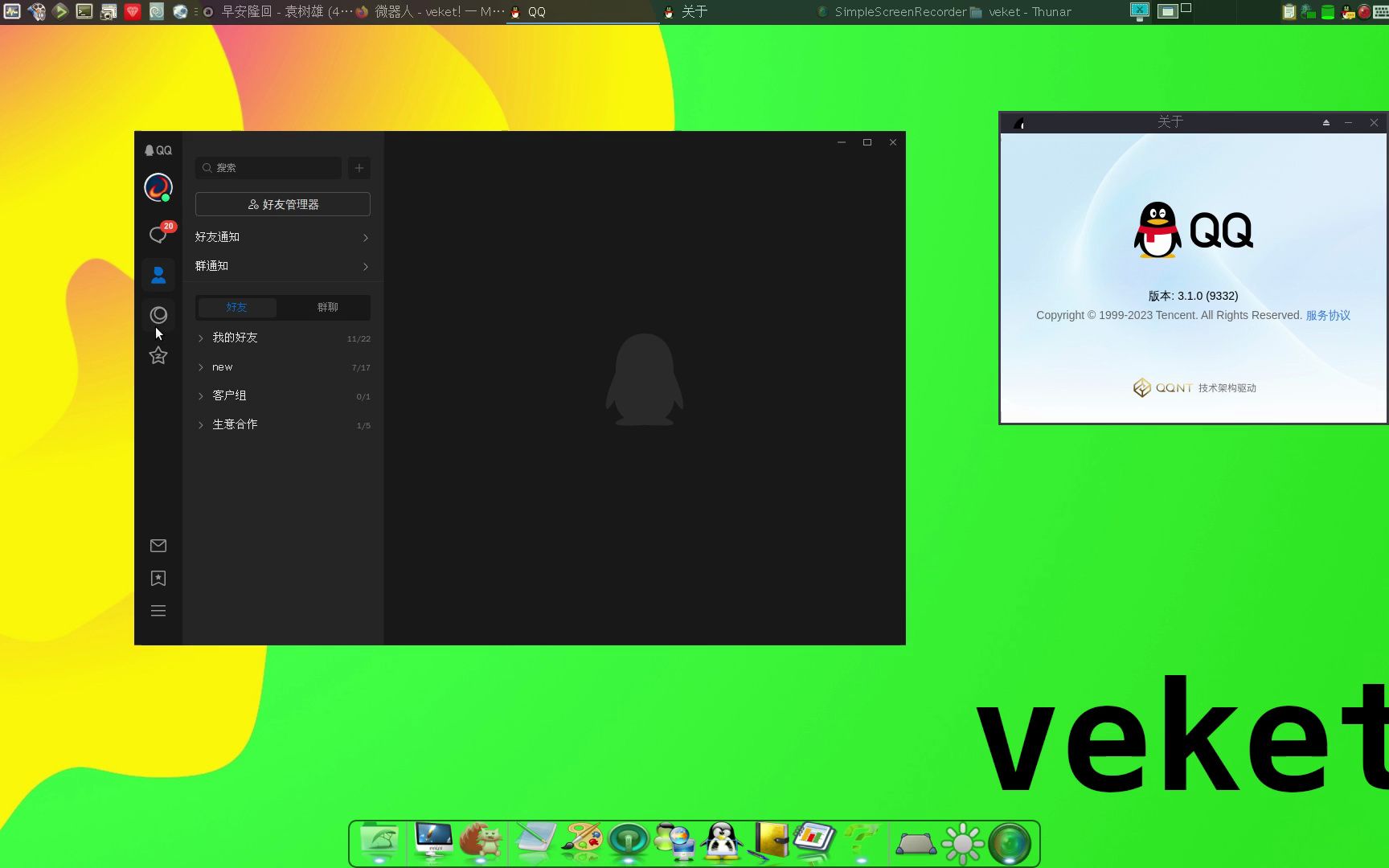Click the green play arrow icon in top panel
1389x868 pixels.
[x=60, y=11]
